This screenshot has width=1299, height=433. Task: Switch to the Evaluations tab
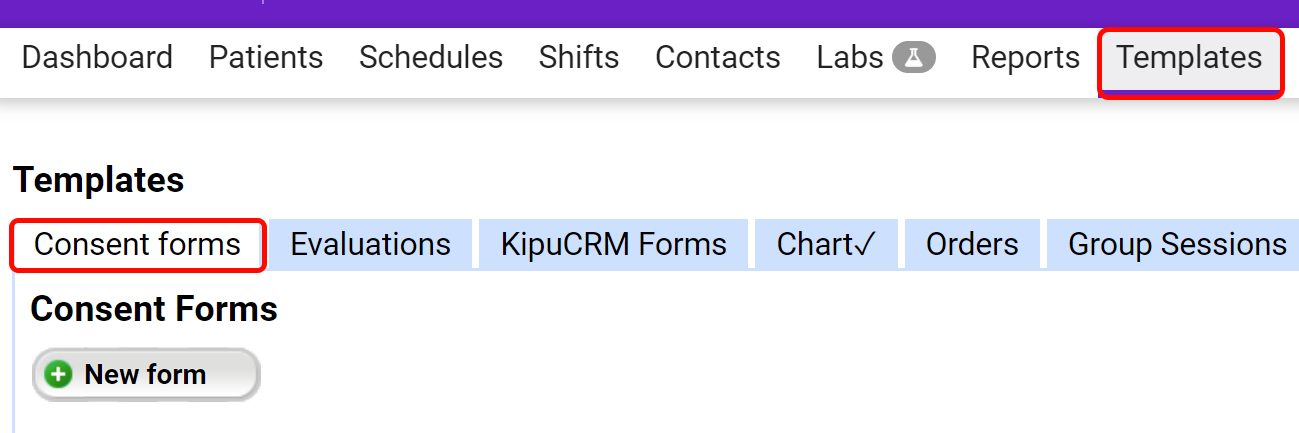pos(370,245)
